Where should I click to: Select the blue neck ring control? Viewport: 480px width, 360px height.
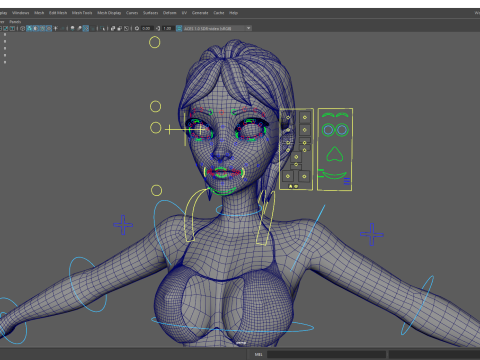(x=239, y=211)
